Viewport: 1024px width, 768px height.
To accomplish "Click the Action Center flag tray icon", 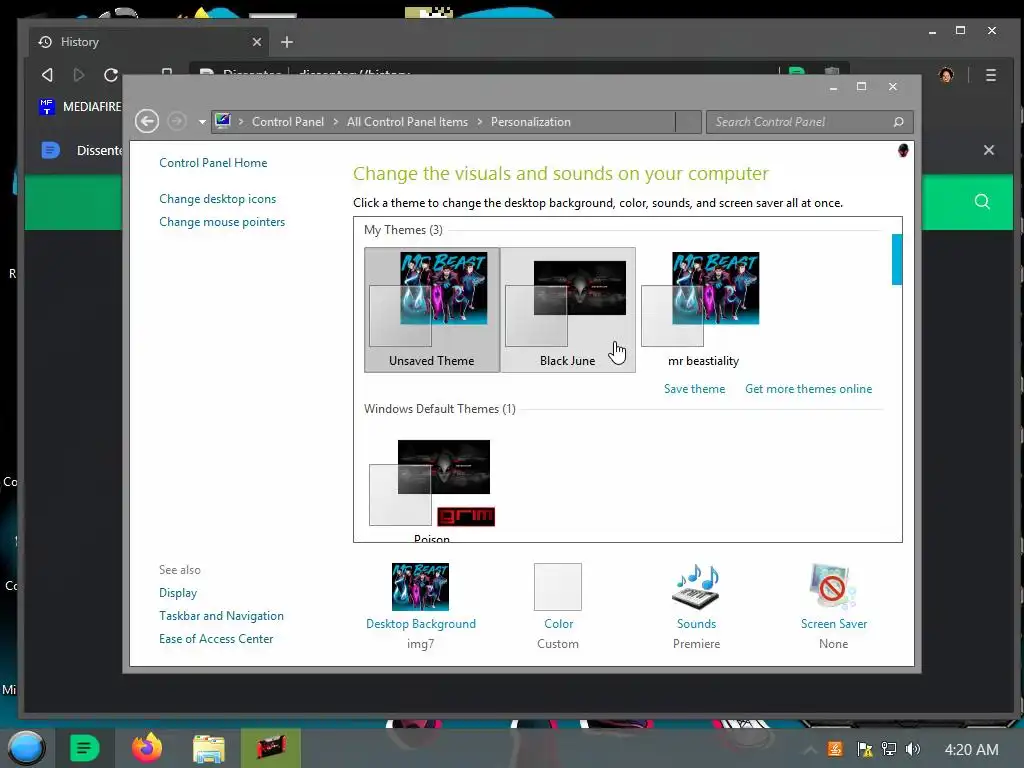I will coord(865,749).
